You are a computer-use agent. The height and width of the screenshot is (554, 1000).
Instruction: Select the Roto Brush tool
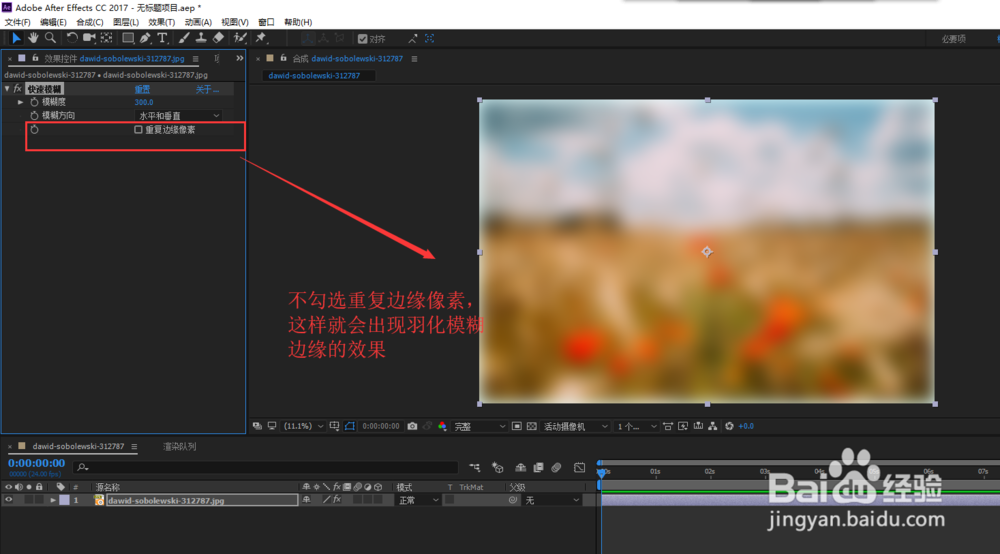[x=240, y=38]
